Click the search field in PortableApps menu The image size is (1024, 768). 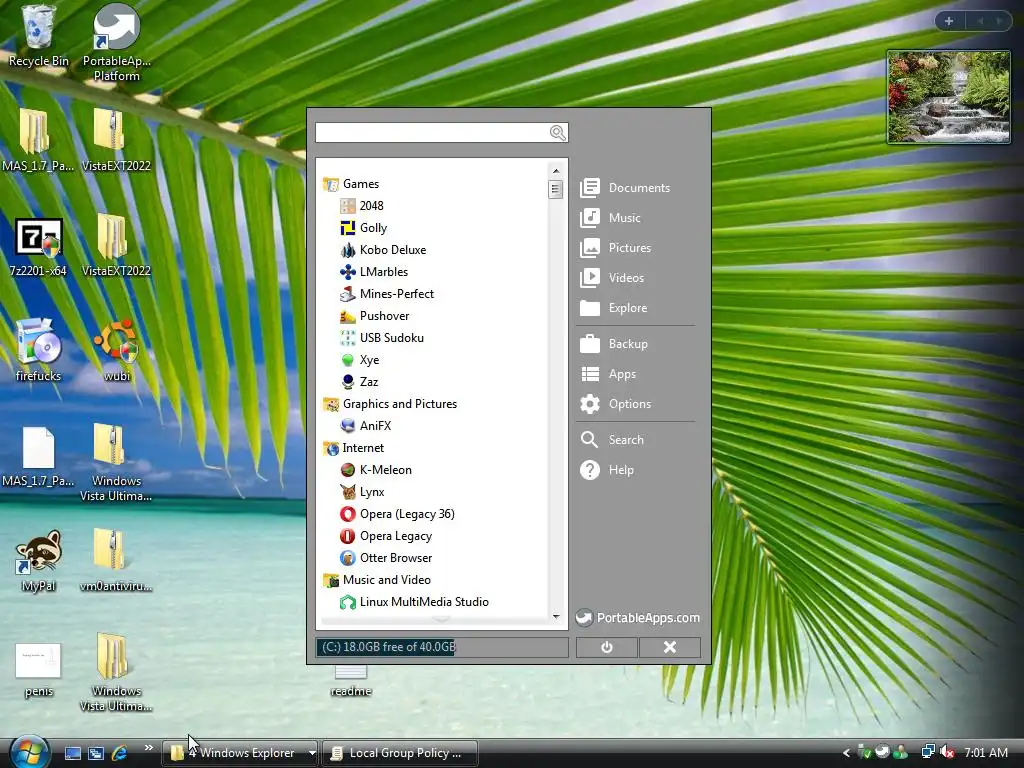pyautogui.click(x=432, y=133)
